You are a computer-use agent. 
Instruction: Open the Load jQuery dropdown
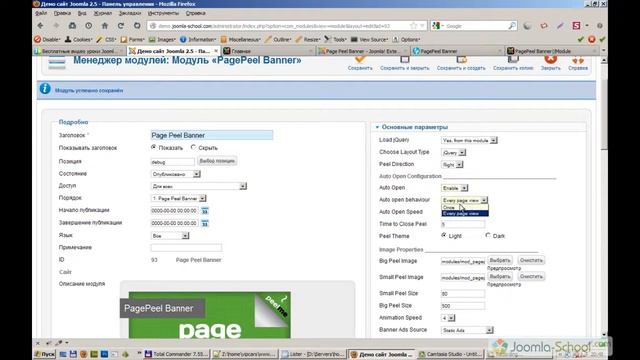click(x=469, y=140)
